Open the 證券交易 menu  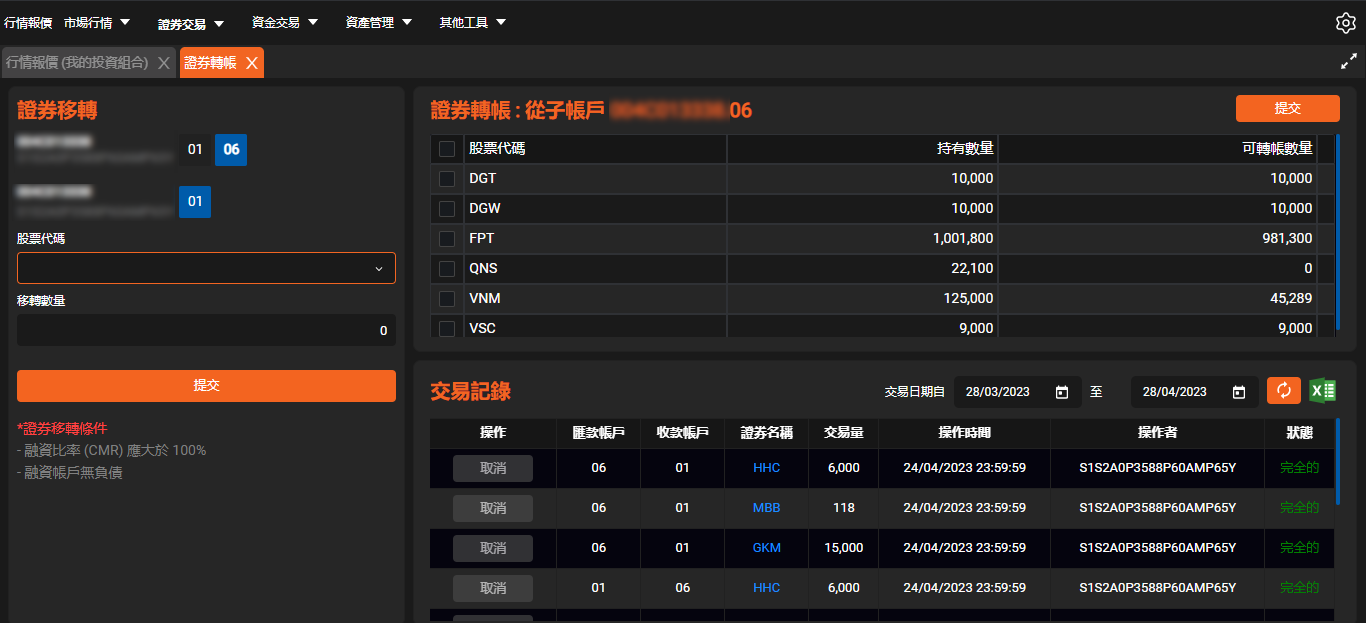pos(190,23)
